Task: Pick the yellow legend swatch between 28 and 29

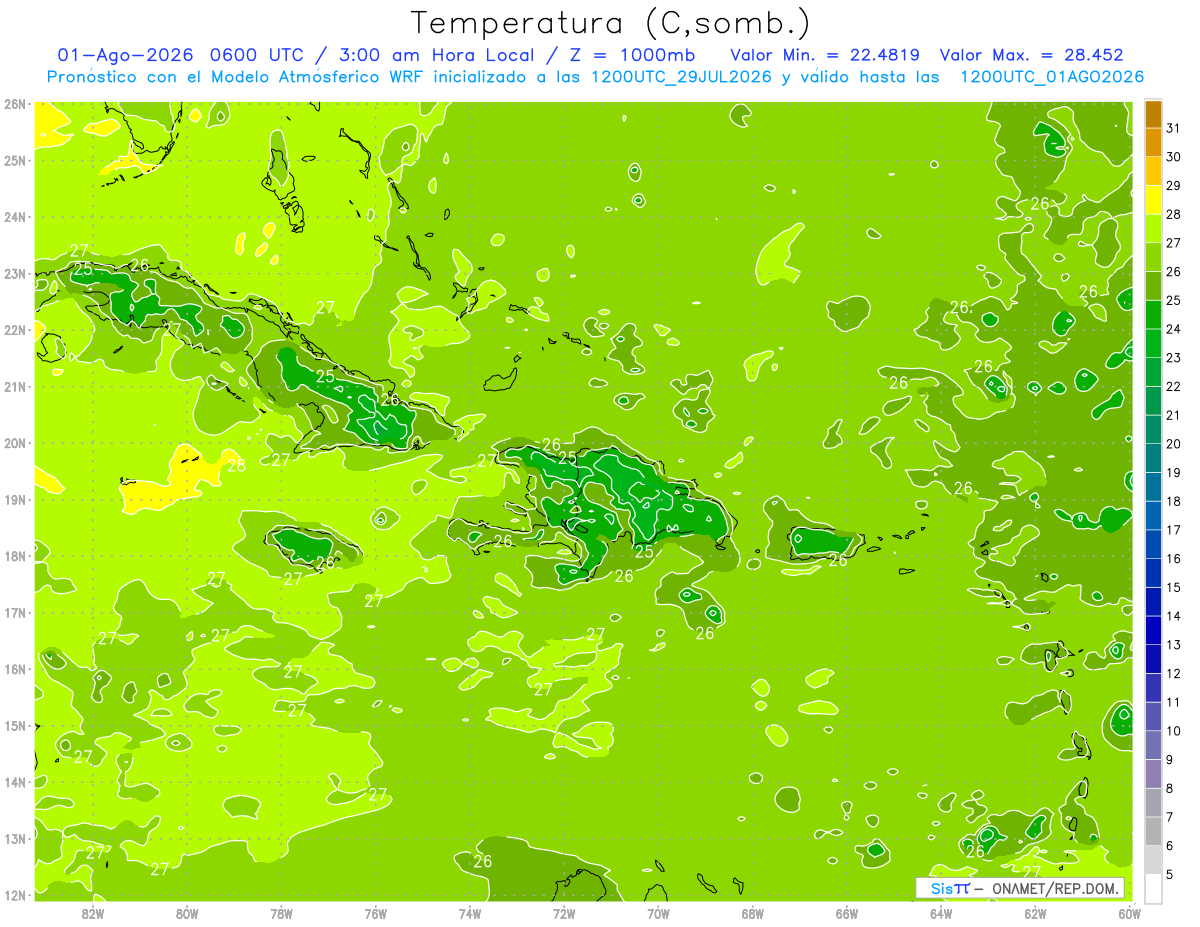Action: click(1153, 200)
